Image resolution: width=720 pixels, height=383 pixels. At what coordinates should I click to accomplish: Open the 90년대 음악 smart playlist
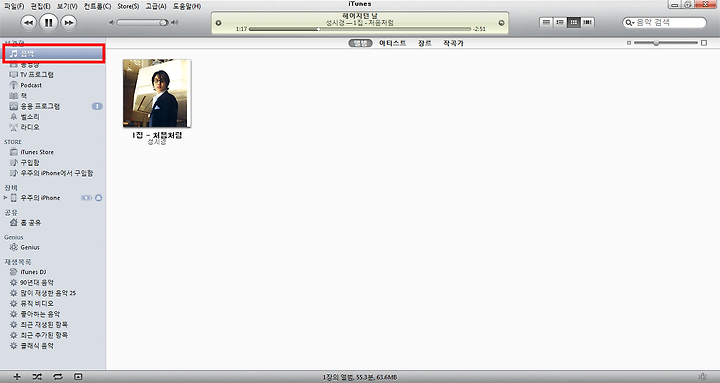54,282
